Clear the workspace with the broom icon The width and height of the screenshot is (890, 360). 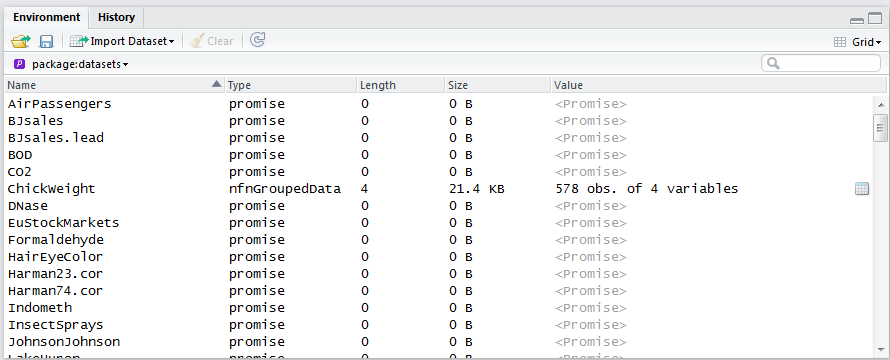pos(212,41)
